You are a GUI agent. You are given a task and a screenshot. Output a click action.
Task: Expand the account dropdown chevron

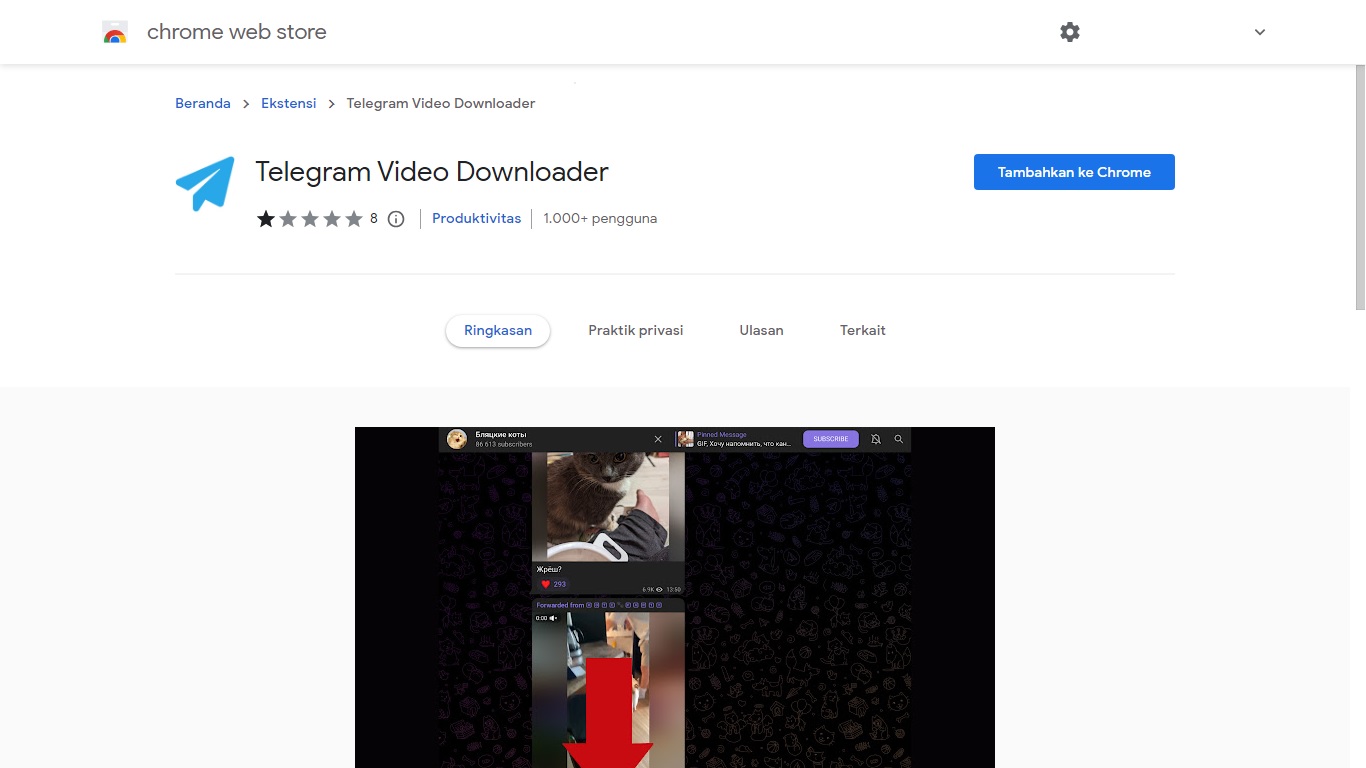(x=1260, y=32)
